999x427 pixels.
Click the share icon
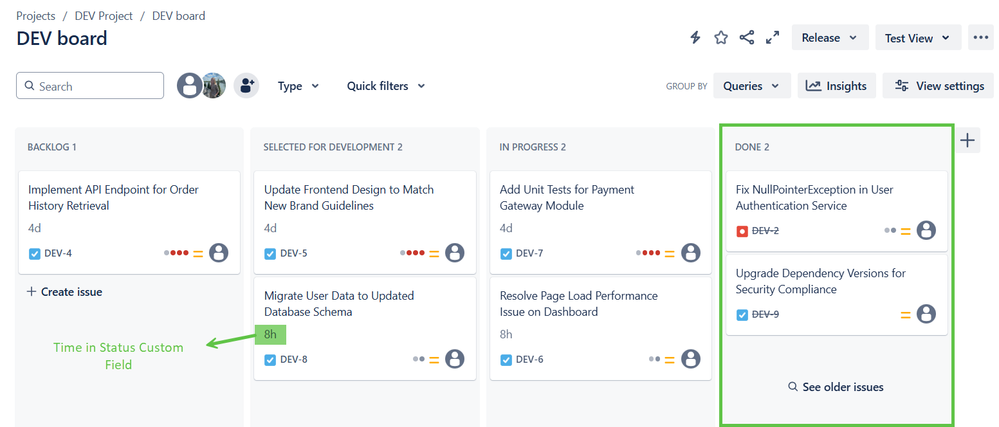click(747, 38)
